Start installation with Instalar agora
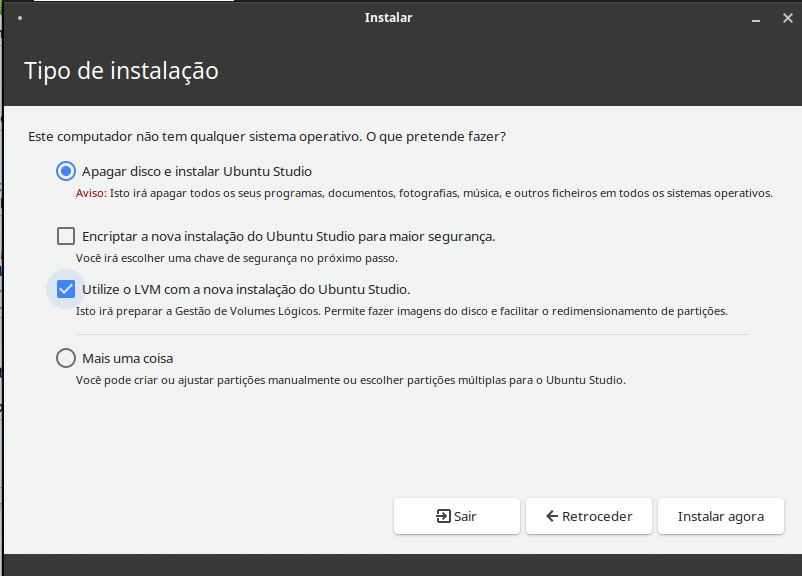802x576 pixels. pos(721,516)
